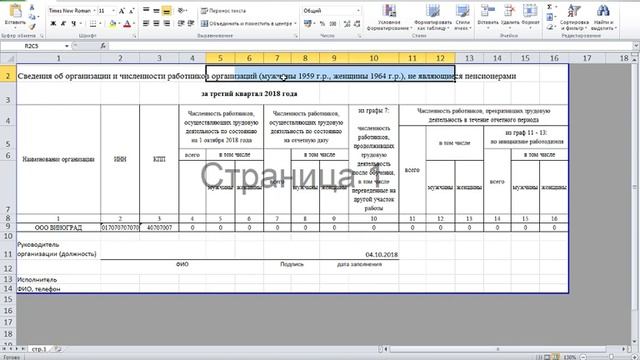Open the number format dropdown (Общий)

click(x=358, y=11)
